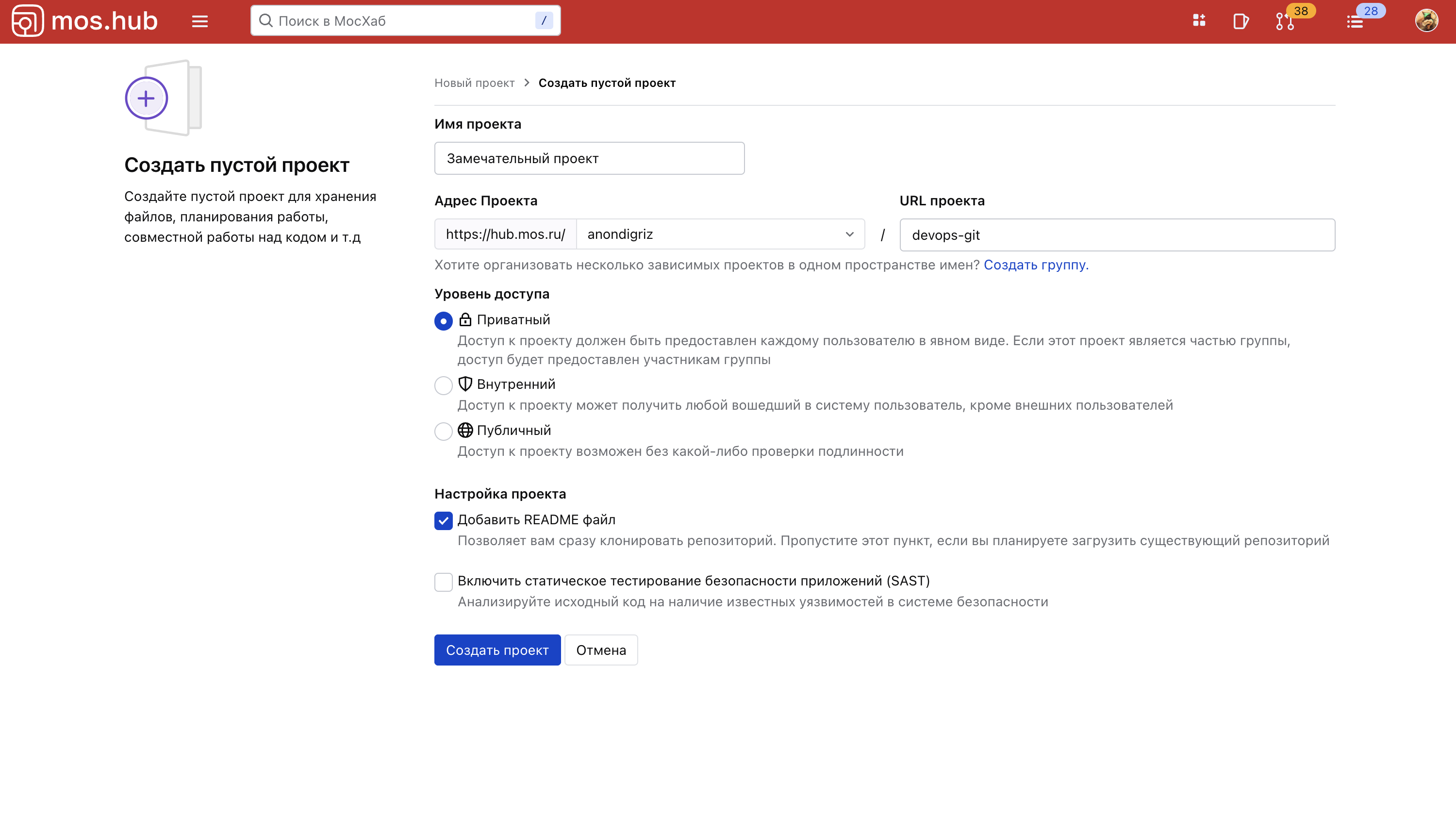1456x833 pixels.
Task: Open the hamburger navigation menu
Action: [199, 21]
